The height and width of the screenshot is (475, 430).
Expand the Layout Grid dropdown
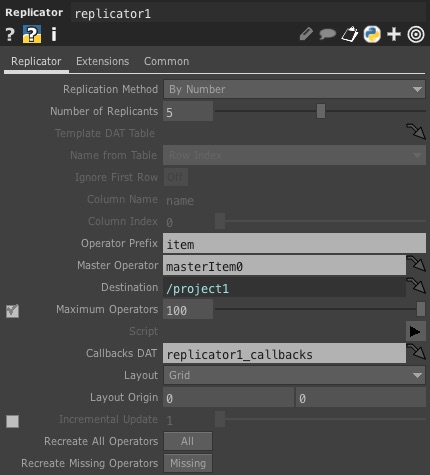tap(294, 375)
